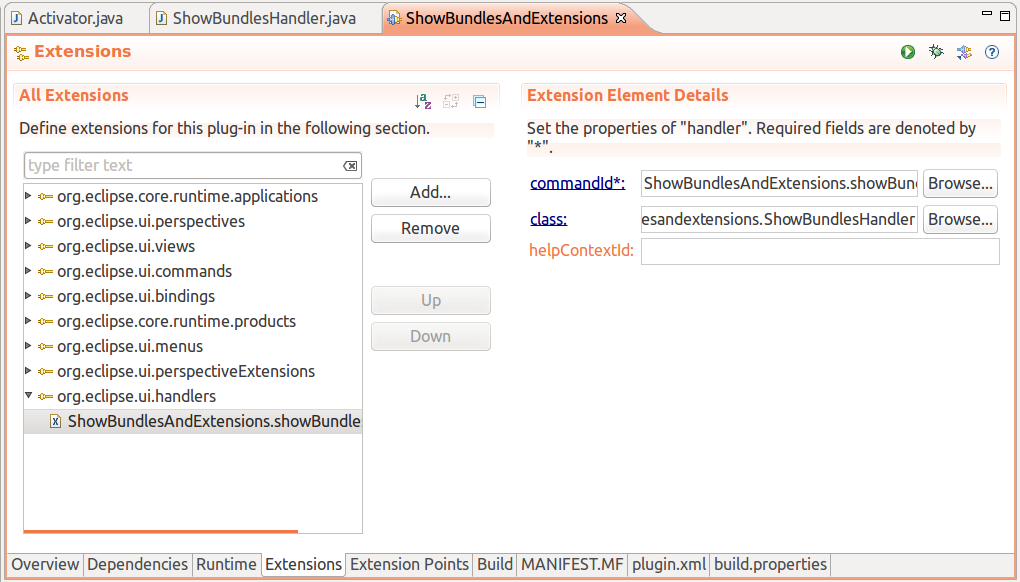Click the Remove button
The height and width of the screenshot is (582, 1020).
click(x=431, y=228)
